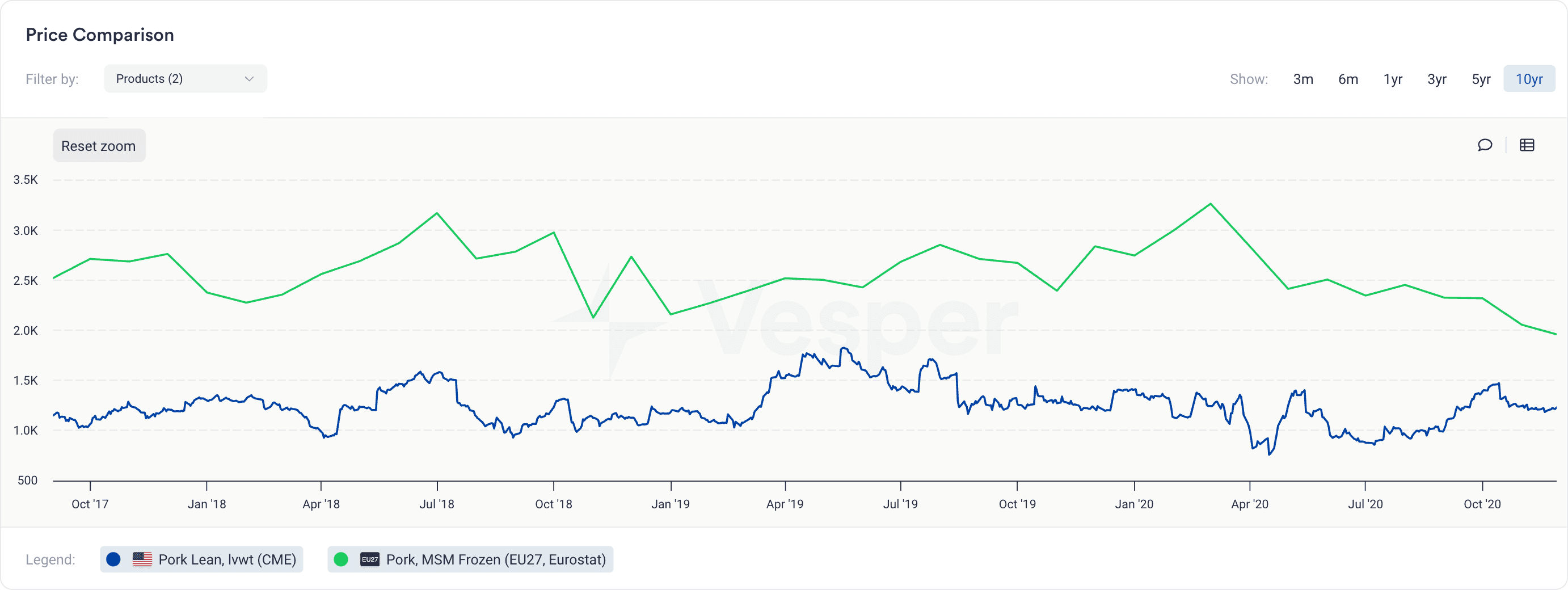
Task: Click the Jul '20 axis label
Action: coord(1365,504)
